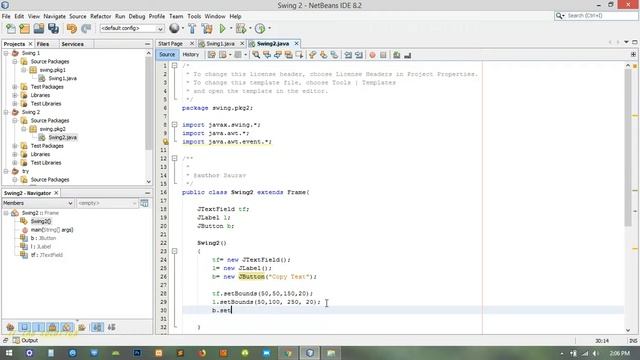Click the Find Previous Occurrence editor icon
This screenshot has width=640, height=360.
click(x=267, y=55)
